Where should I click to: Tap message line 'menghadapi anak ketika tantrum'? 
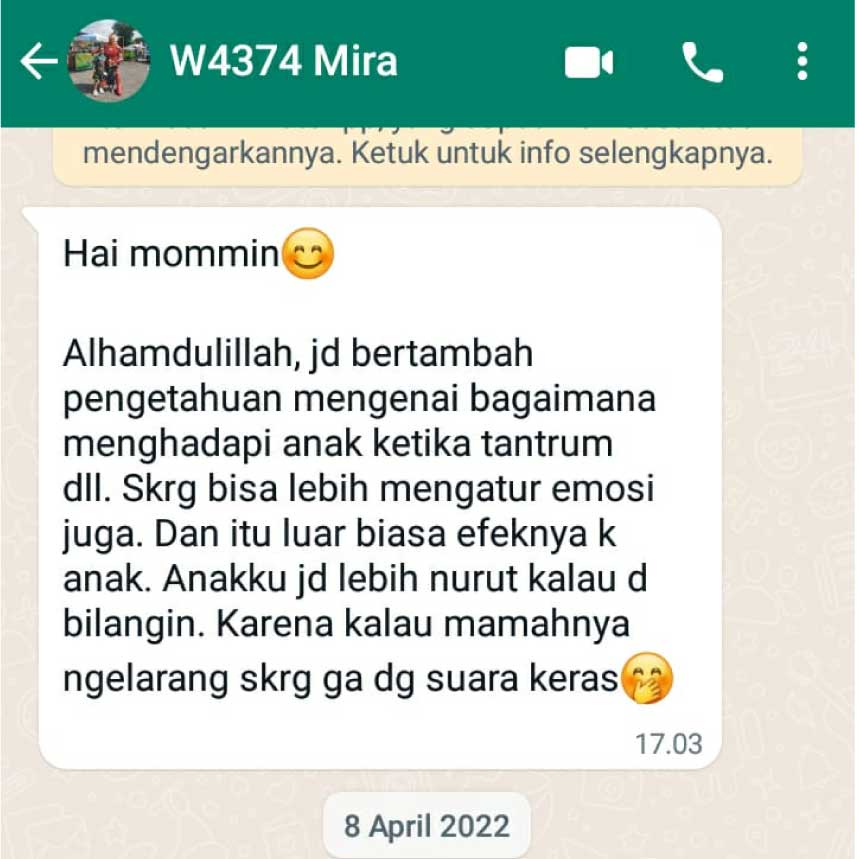point(338,443)
